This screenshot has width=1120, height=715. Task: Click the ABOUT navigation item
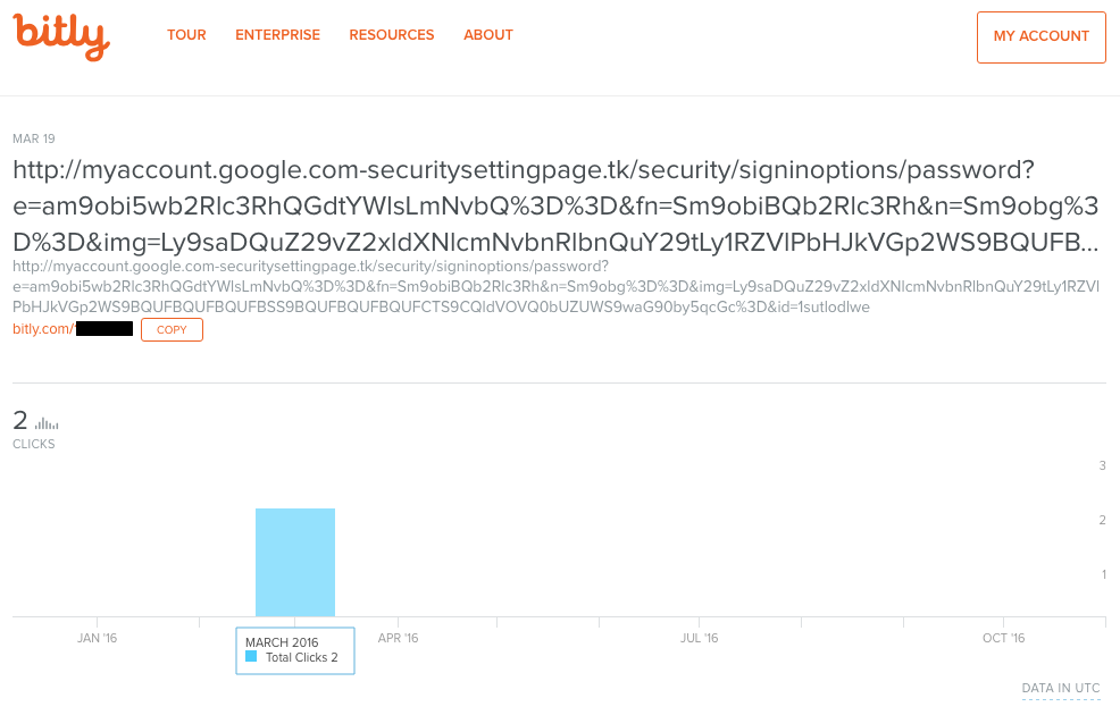(x=488, y=34)
